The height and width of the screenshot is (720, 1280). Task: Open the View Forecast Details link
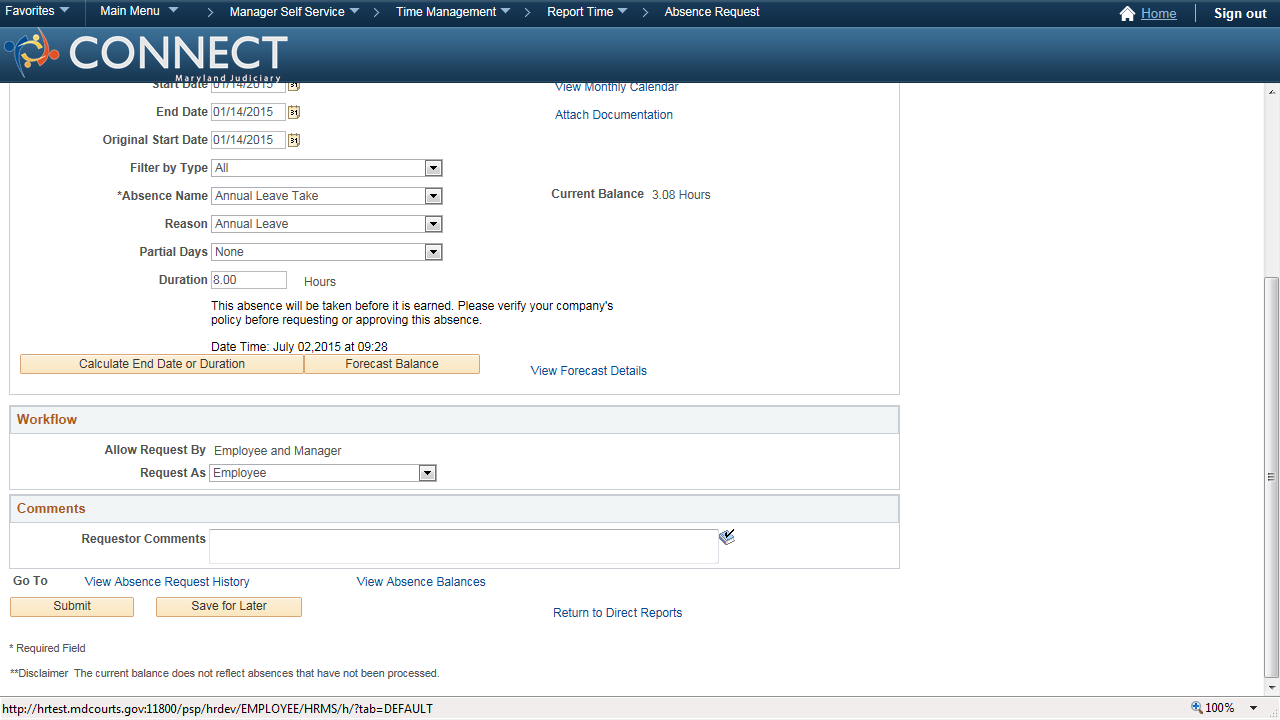(588, 371)
